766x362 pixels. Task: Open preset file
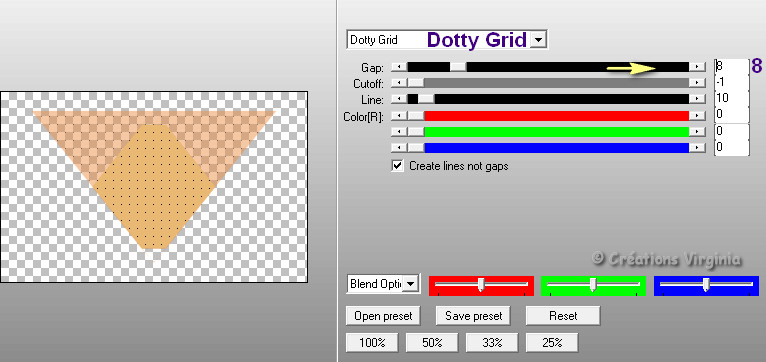click(383, 316)
